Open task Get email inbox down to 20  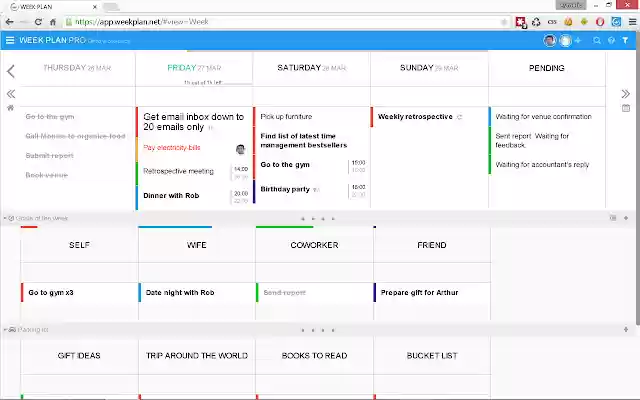(x=194, y=122)
